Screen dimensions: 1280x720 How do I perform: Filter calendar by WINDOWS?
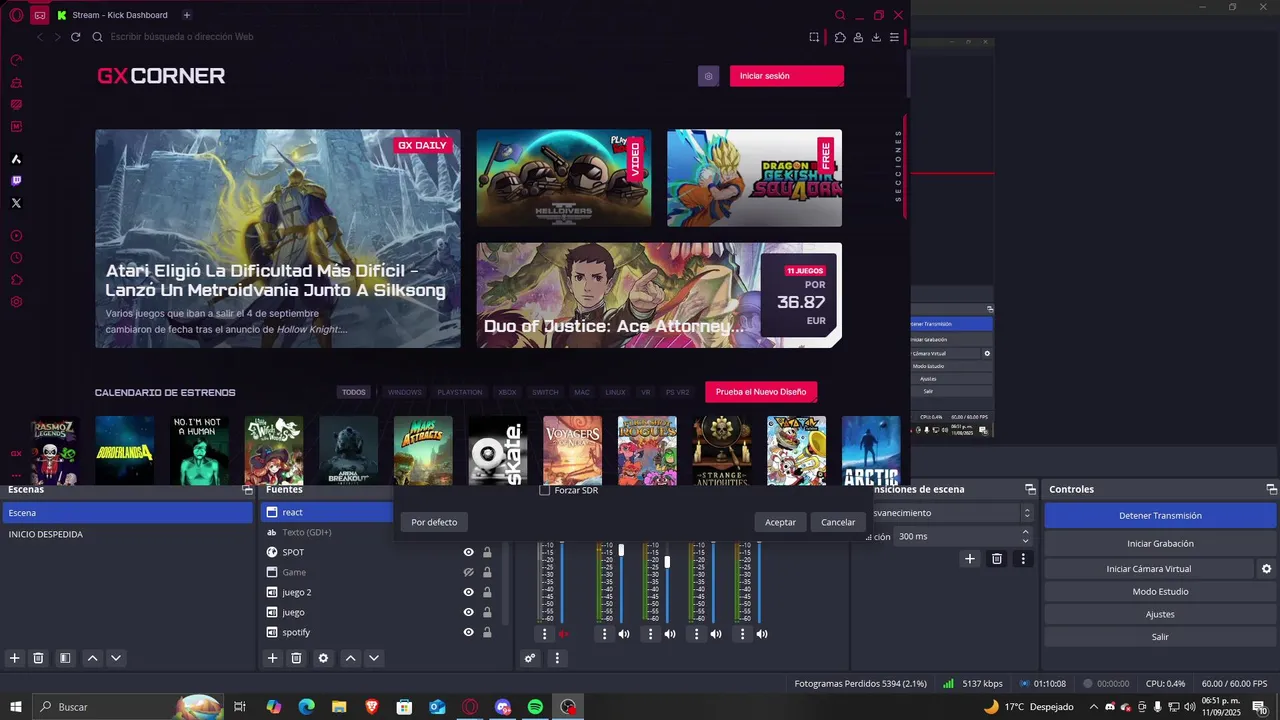[405, 392]
